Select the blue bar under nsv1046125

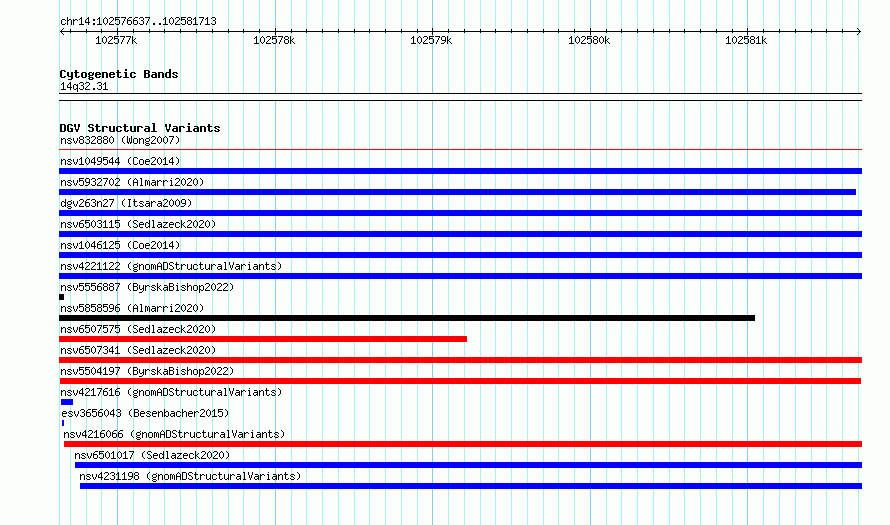(x=460, y=255)
